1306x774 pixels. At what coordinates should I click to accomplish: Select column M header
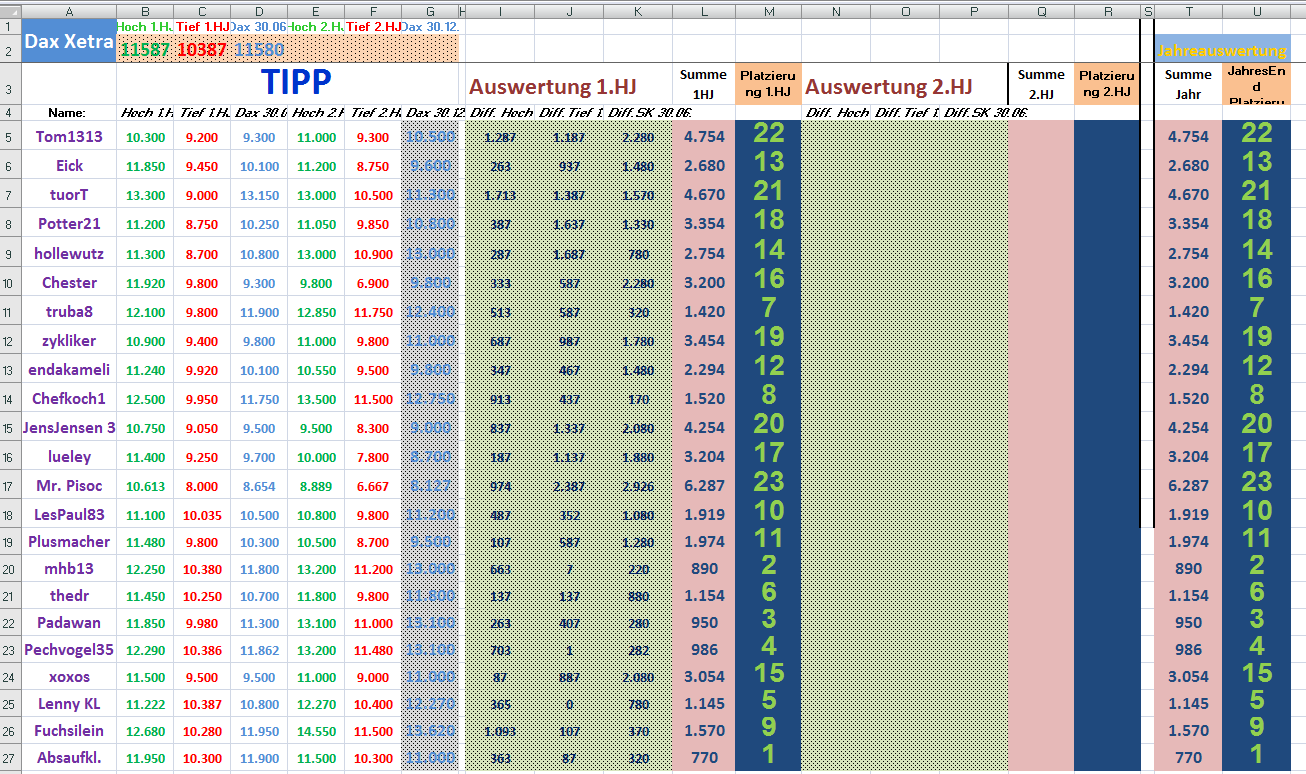[768, 10]
